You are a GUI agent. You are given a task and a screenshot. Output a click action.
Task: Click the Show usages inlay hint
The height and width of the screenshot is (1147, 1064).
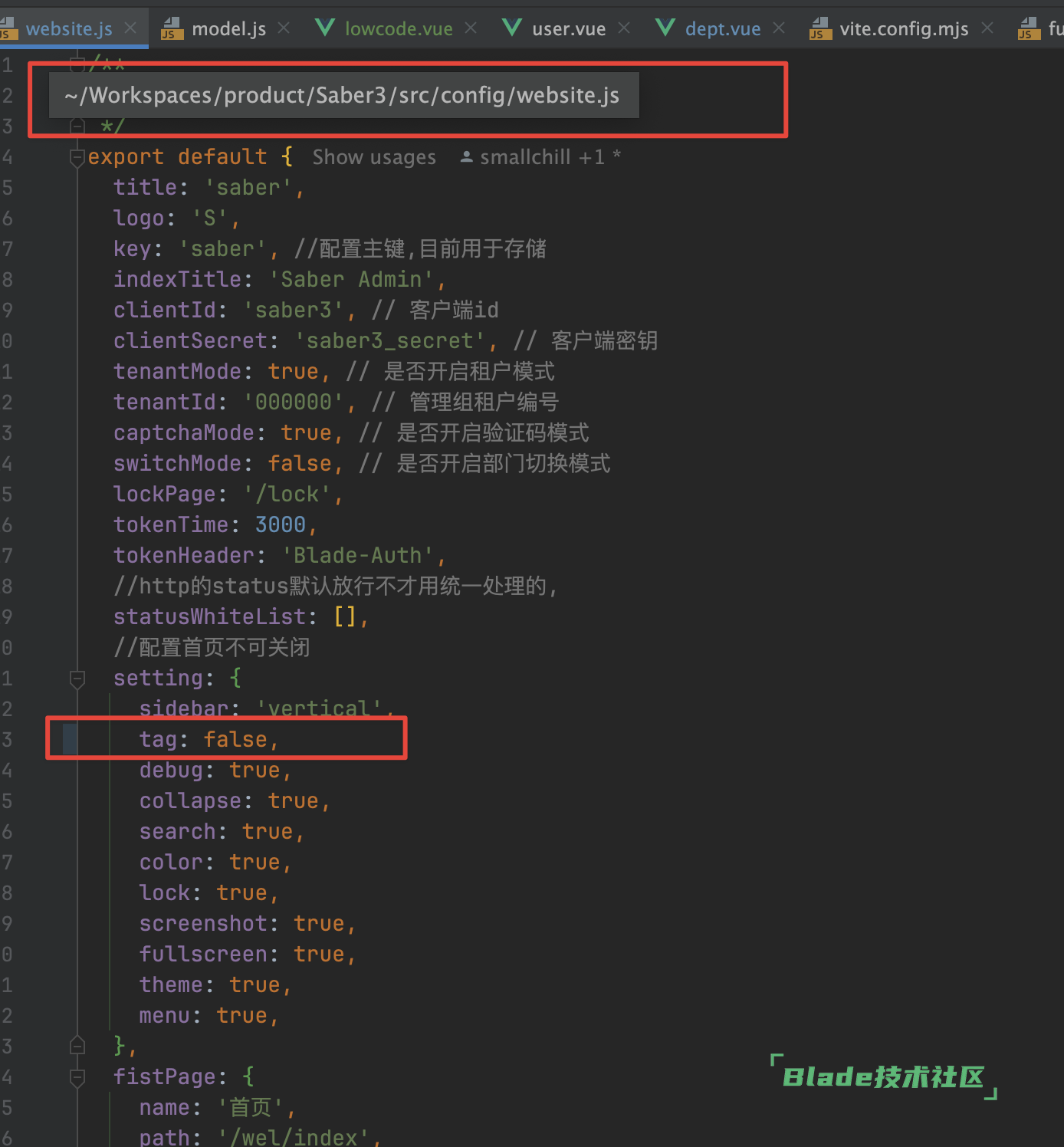pos(374,157)
